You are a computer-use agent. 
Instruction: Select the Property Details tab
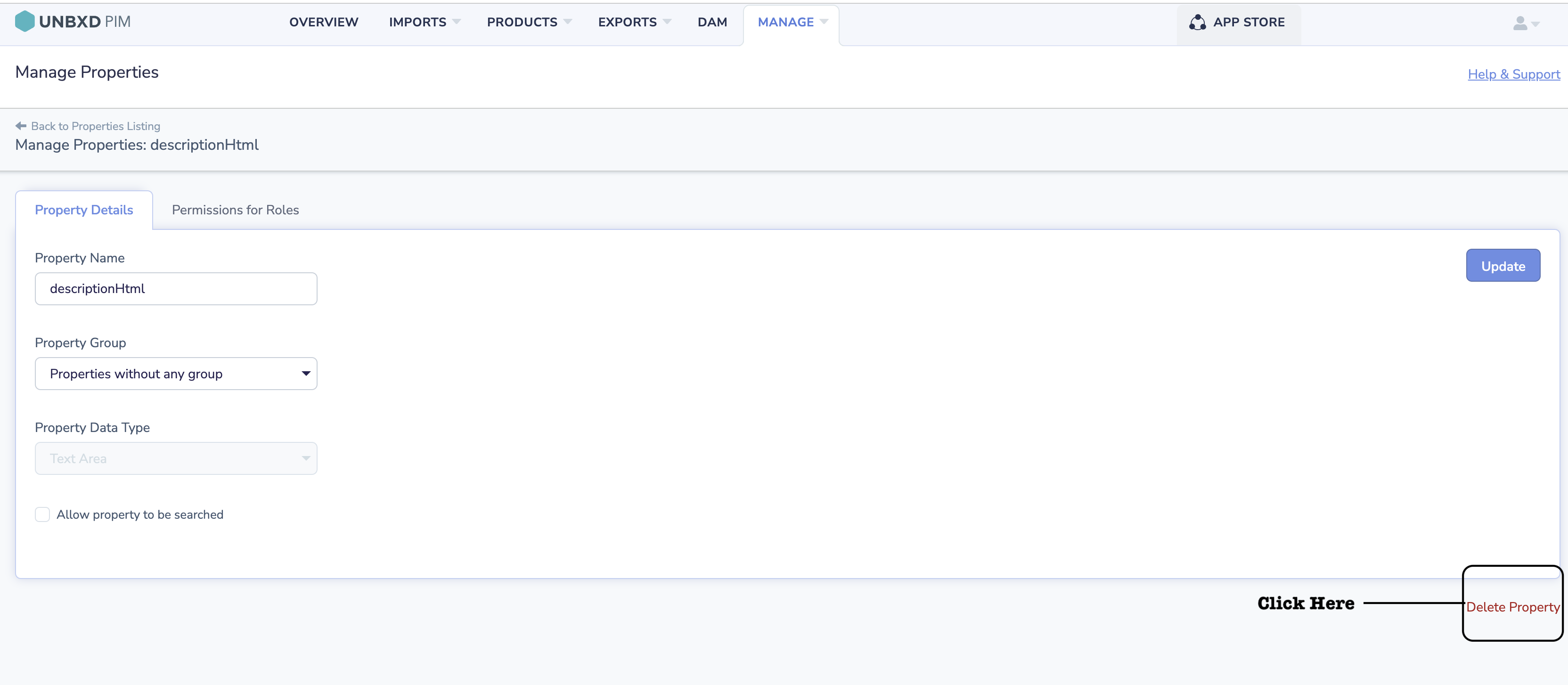pyautogui.click(x=84, y=210)
